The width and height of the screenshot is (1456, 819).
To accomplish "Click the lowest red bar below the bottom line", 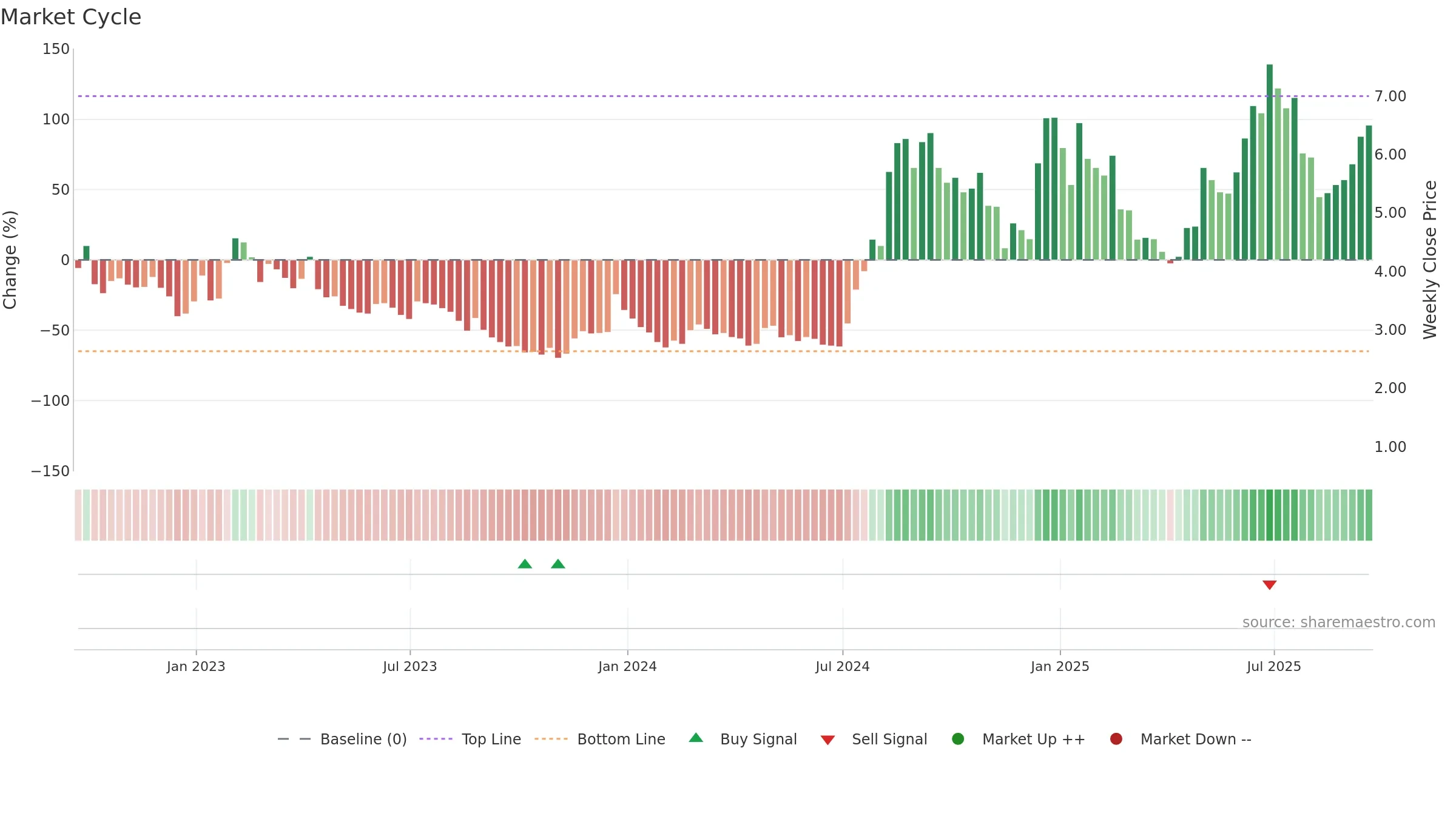I will [x=558, y=309].
